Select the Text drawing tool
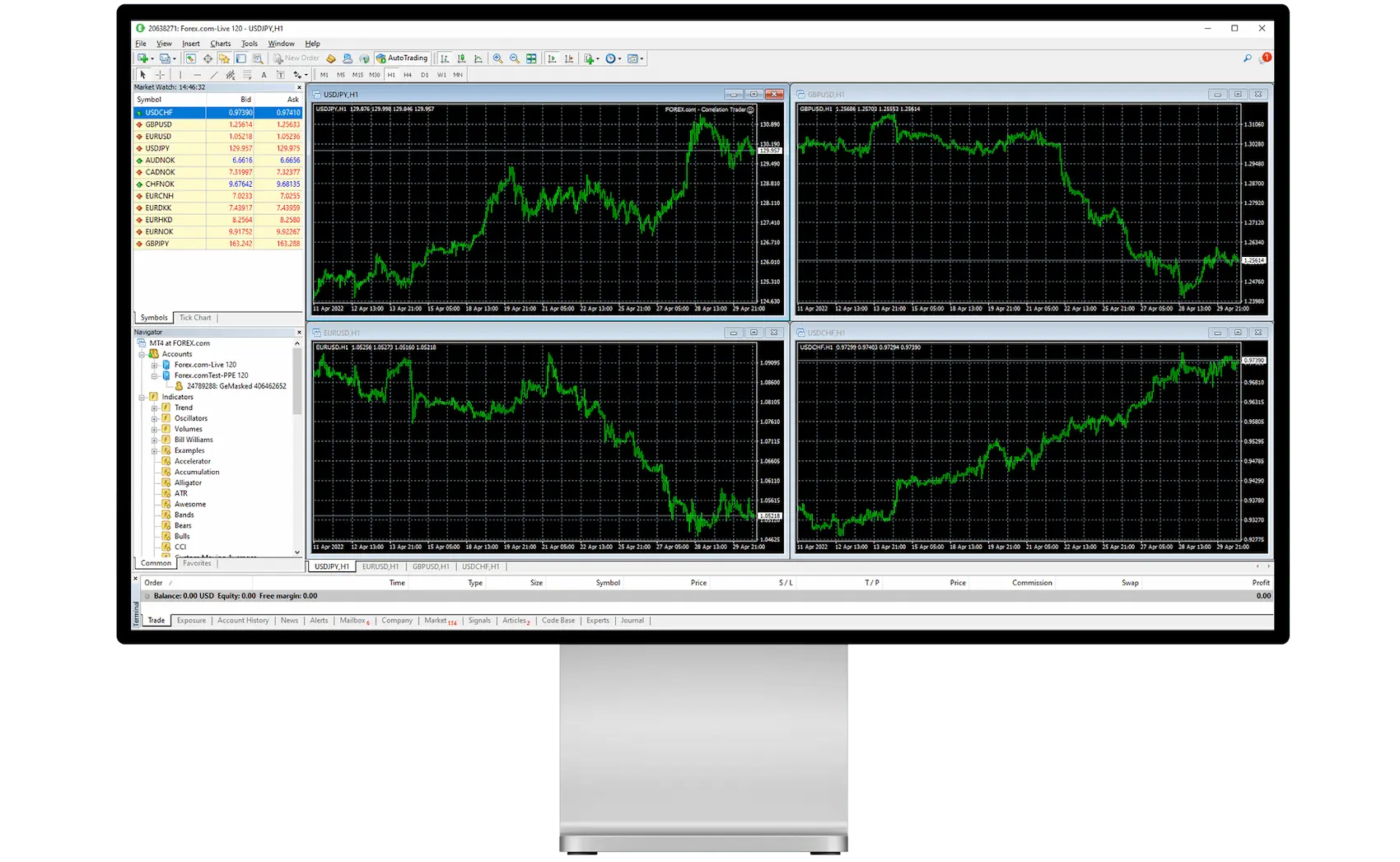This screenshot has width=1400, height=862. pyautogui.click(x=264, y=75)
